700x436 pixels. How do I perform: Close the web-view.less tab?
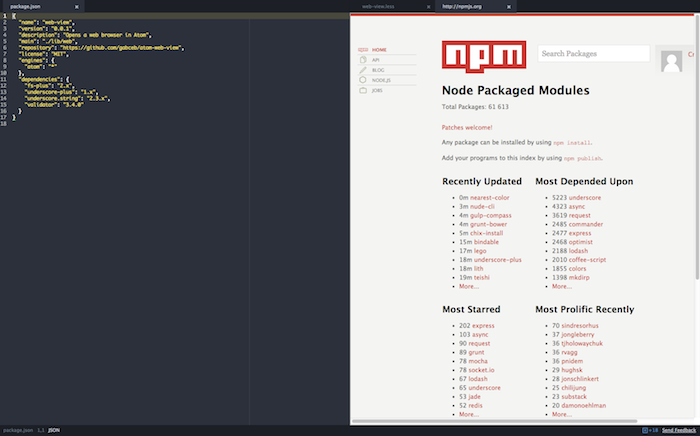pyautogui.click(x=429, y=7)
